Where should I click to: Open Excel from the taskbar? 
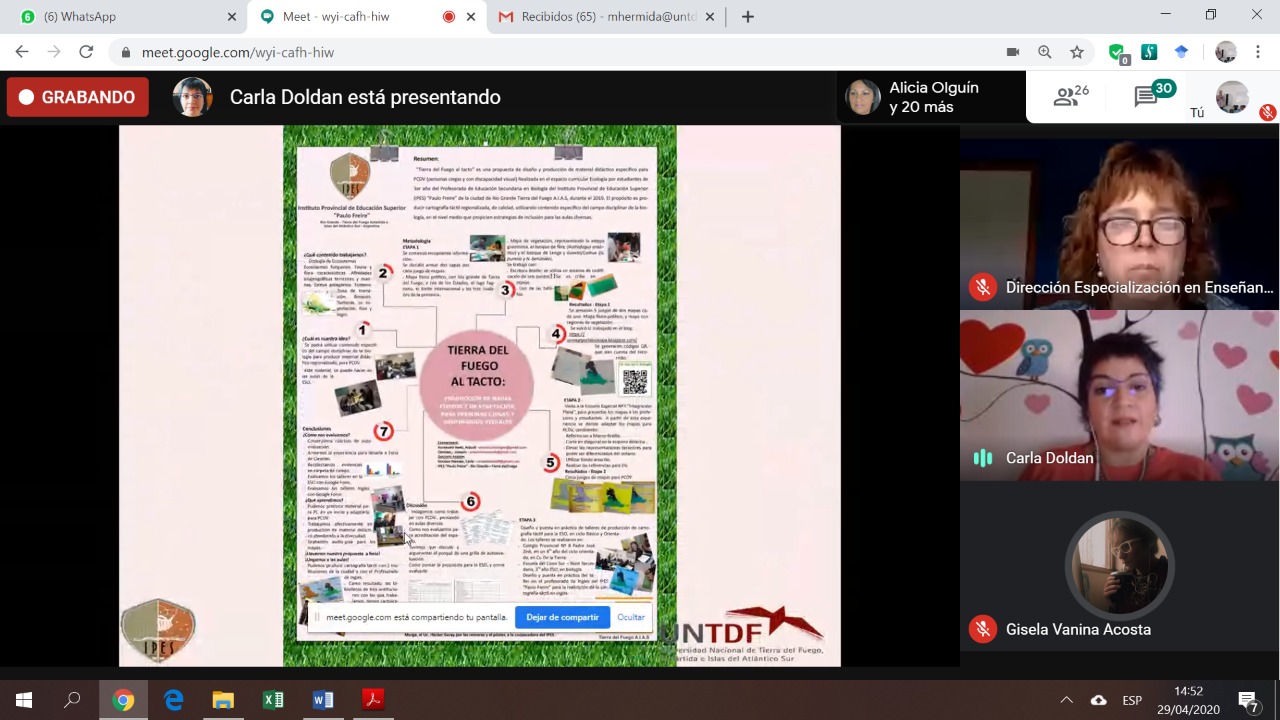point(273,700)
